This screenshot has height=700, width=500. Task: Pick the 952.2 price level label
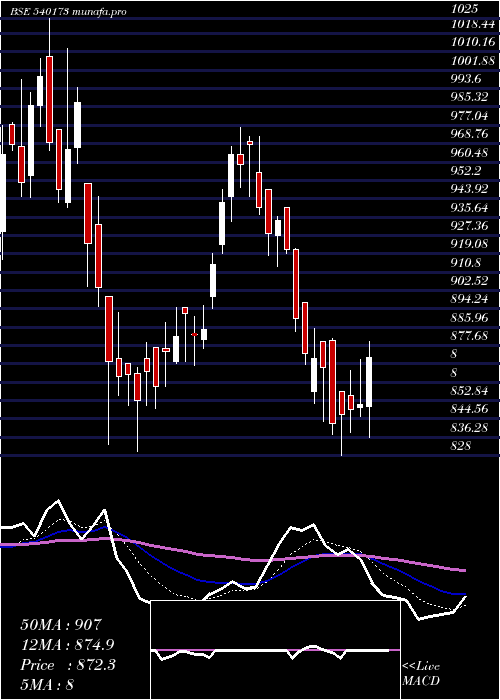(x=467, y=171)
